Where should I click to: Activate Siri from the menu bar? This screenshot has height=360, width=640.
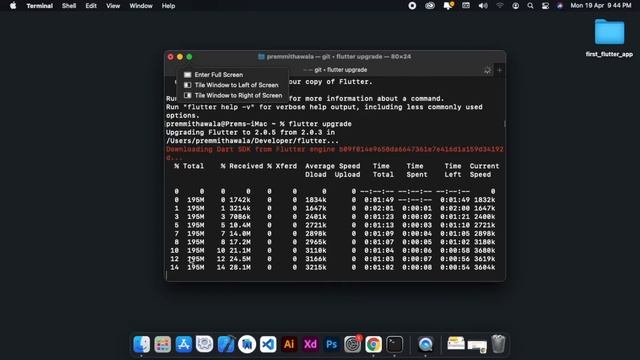(560, 6)
